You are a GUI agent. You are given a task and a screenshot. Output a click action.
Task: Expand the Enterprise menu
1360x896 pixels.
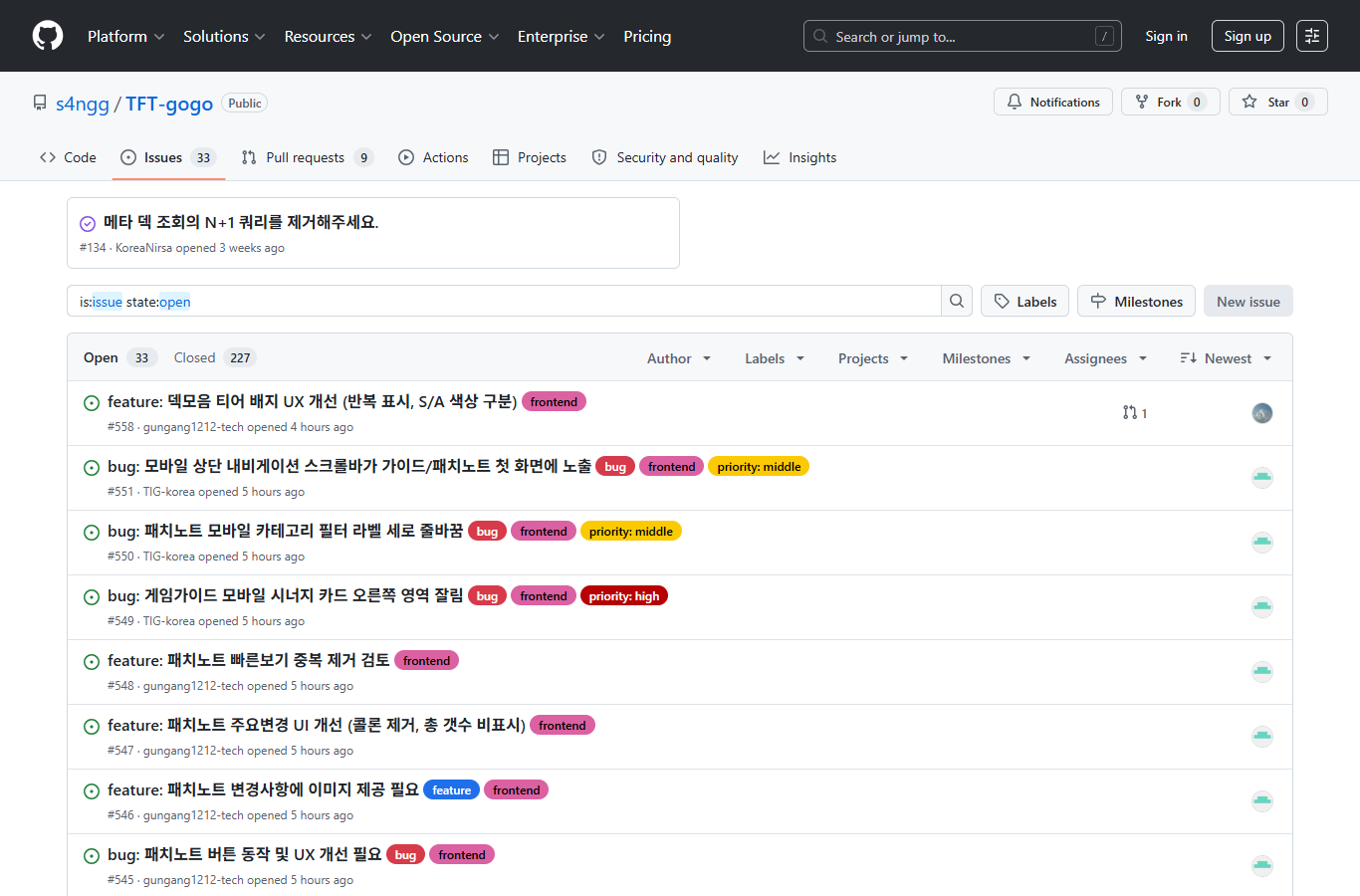point(561,36)
